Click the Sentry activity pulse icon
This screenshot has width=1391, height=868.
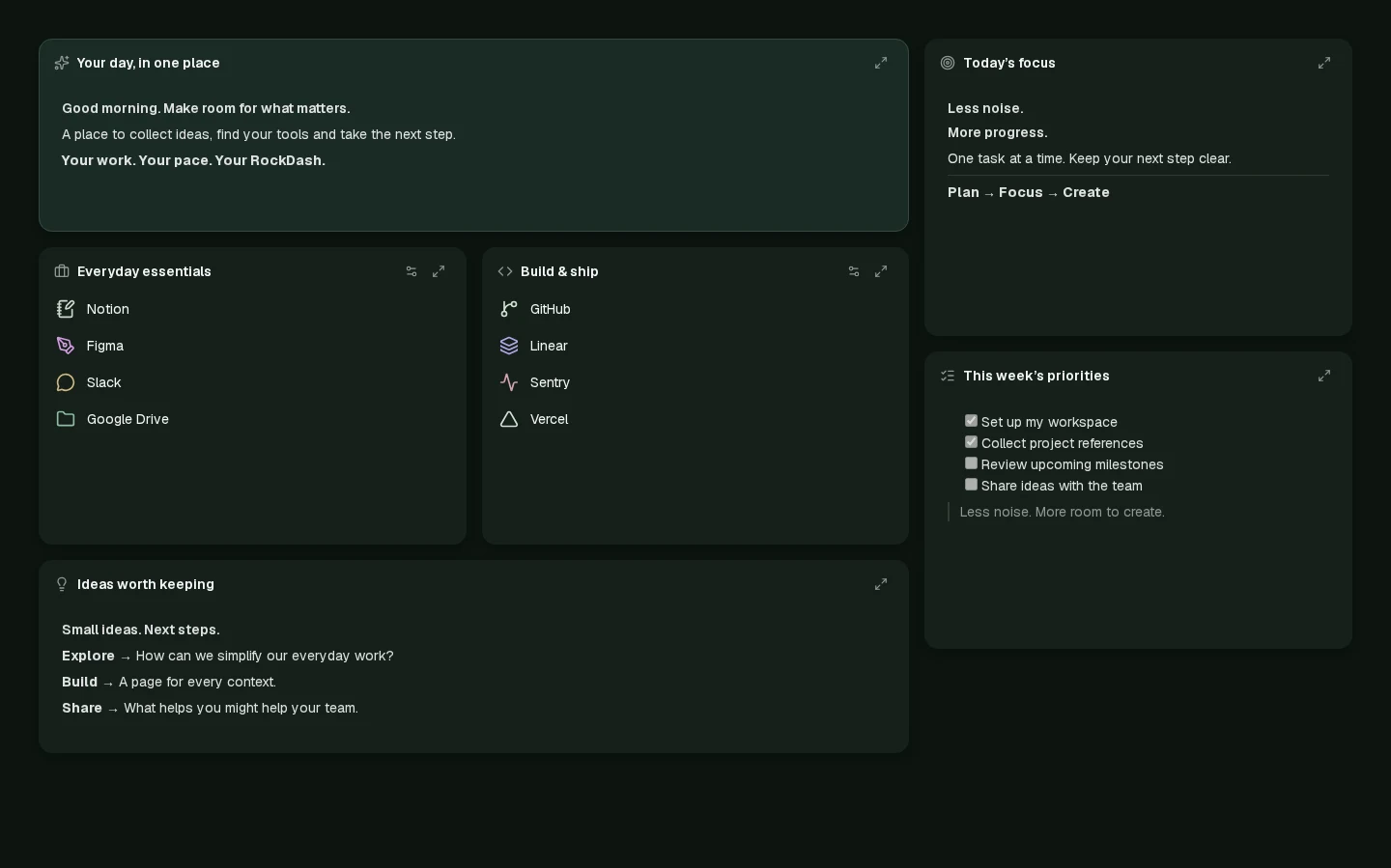click(509, 382)
